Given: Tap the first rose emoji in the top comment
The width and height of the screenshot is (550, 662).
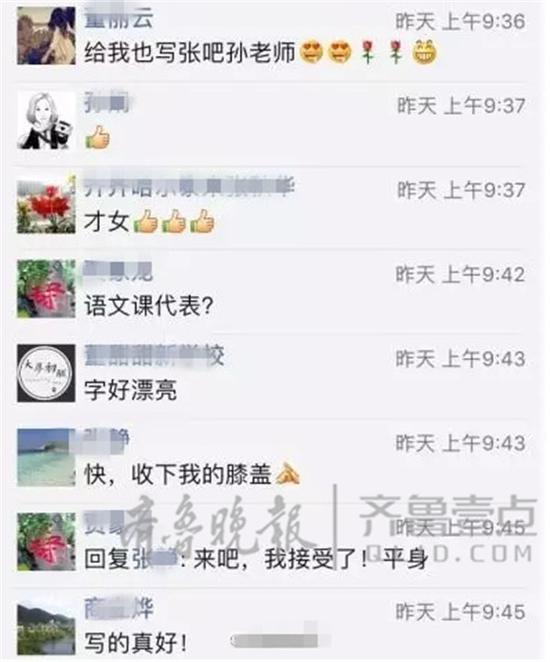Looking at the screenshot, I should pyautogui.click(x=368, y=52).
